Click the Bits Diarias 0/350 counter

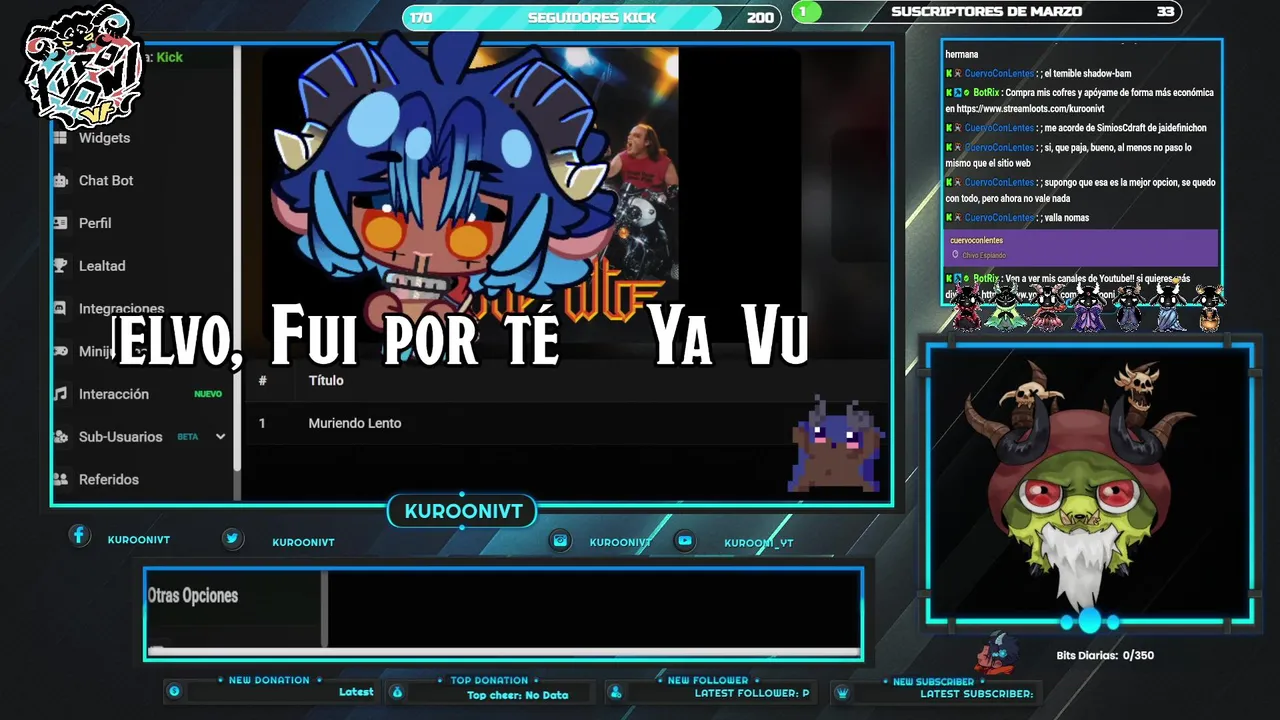pos(1105,656)
